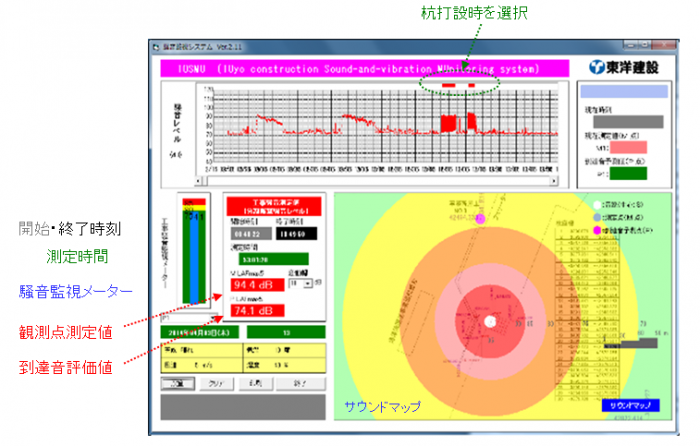This screenshot has height=446, width=700.
Task: Click the black end time field
Action: tap(296, 234)
